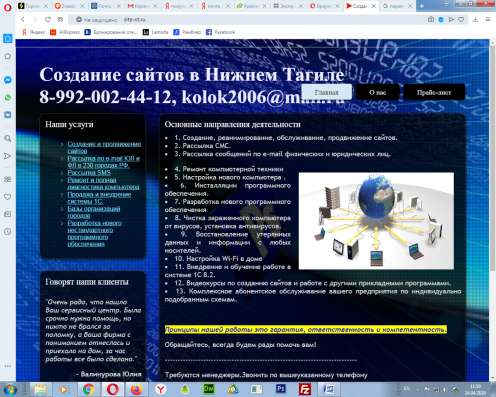Screen dimensions: 496x397
Task: Follow 'Ремонт и полная диагностика компьютера' link
Action: click(x=103, y=183)
